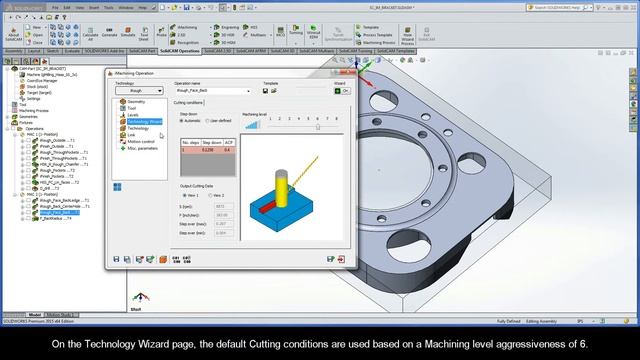This screenshot has height=360, width=640.
Task: Click the Save icon in the SolidWorks toolbar
Action: pyautogui.click(x=187, y=7)
